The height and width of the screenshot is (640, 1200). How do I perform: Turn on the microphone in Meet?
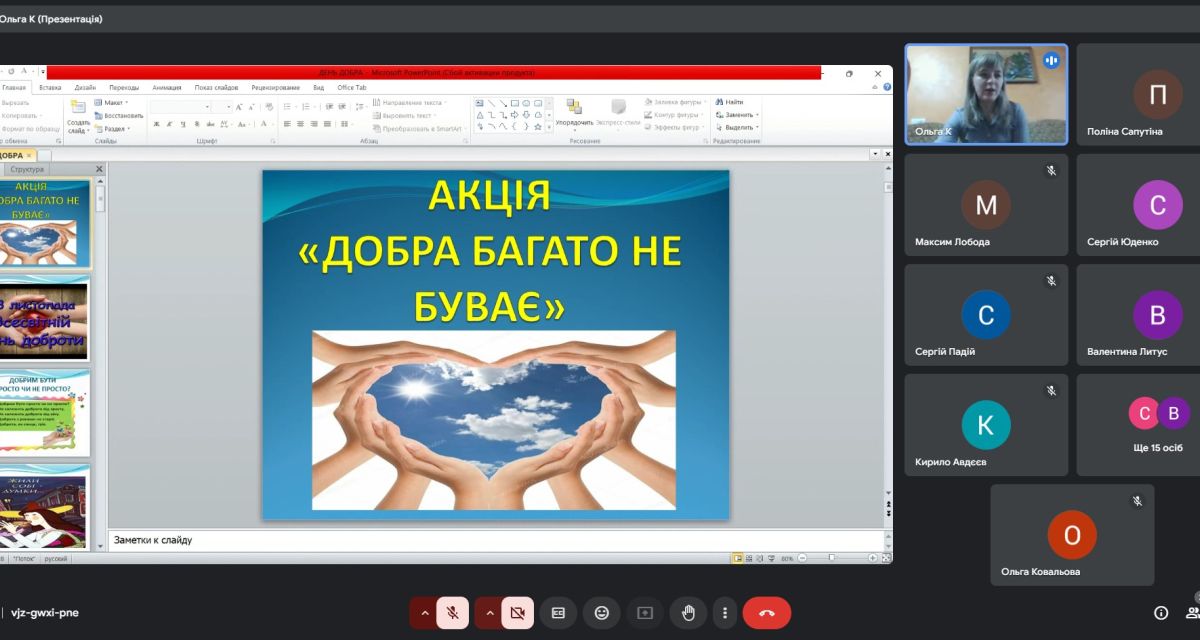pos(453,613)
